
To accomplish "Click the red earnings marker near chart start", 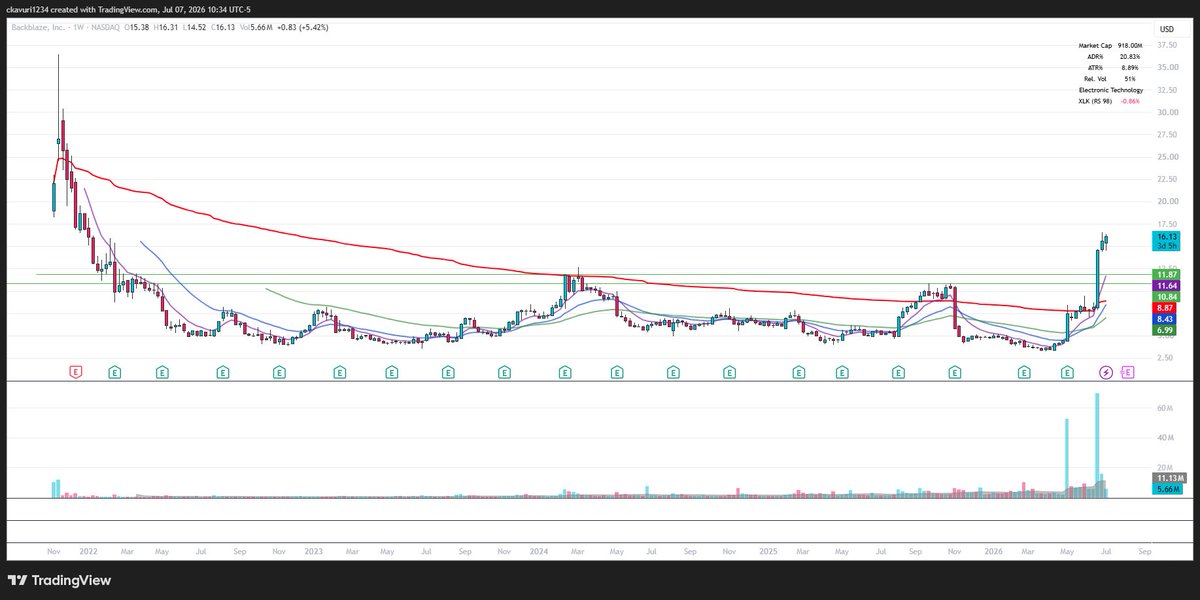I will [x=75, y=372].
